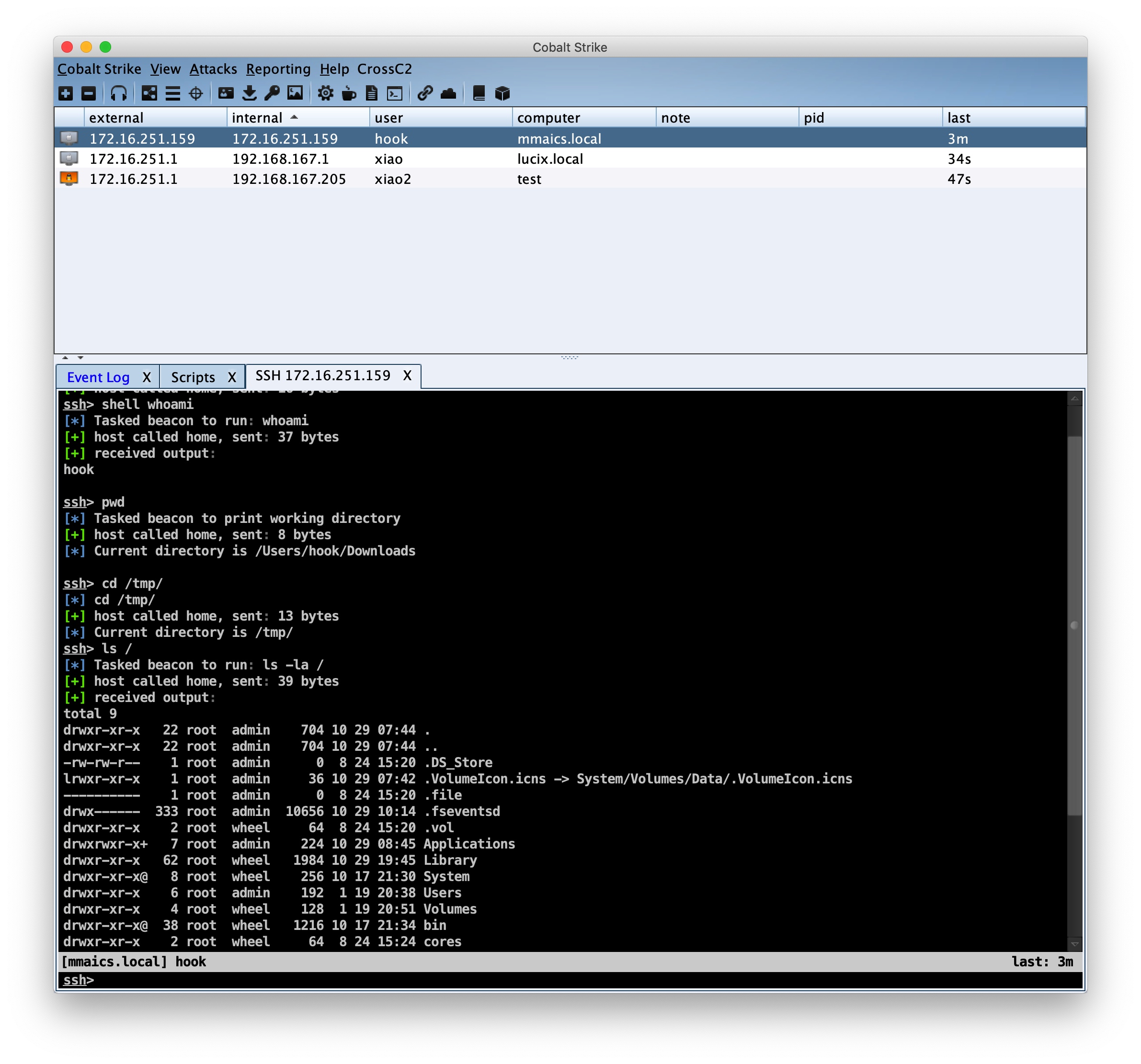Open the target crosshair view icon
Screen dimensions: 1141x1064
(196, 93)
